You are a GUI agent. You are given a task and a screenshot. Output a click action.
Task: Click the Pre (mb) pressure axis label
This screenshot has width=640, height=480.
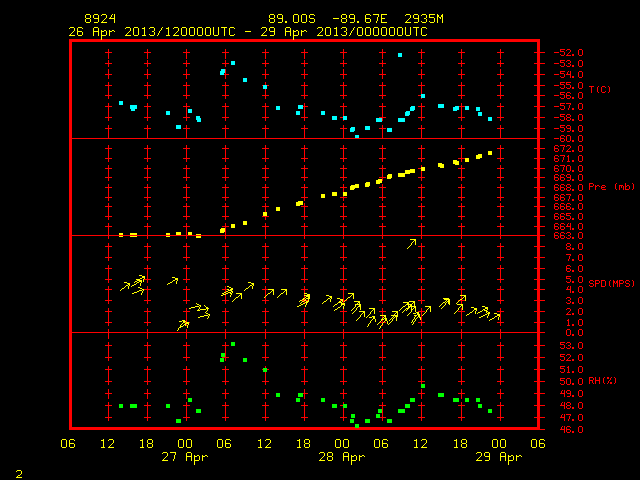tap(611, 187)
